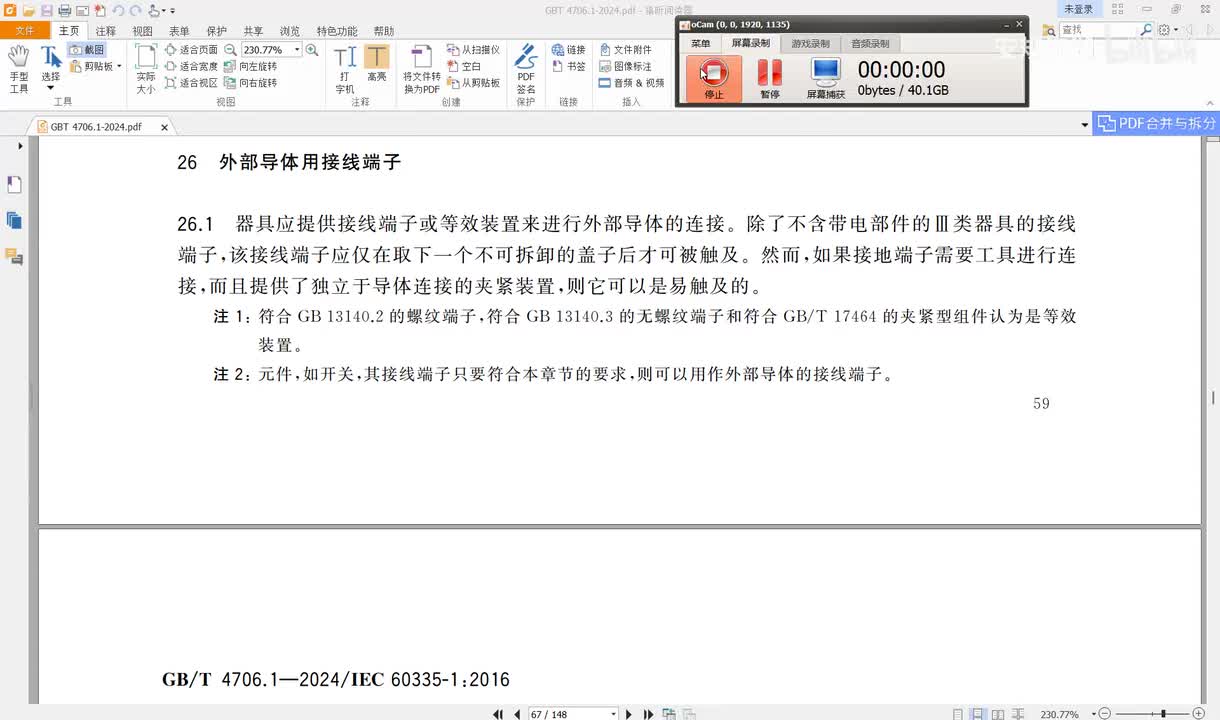Viewport: 1220px width, 720px height.
Task: Set view to Actual Size (实际大小)
Action: (x=146, y=69)
